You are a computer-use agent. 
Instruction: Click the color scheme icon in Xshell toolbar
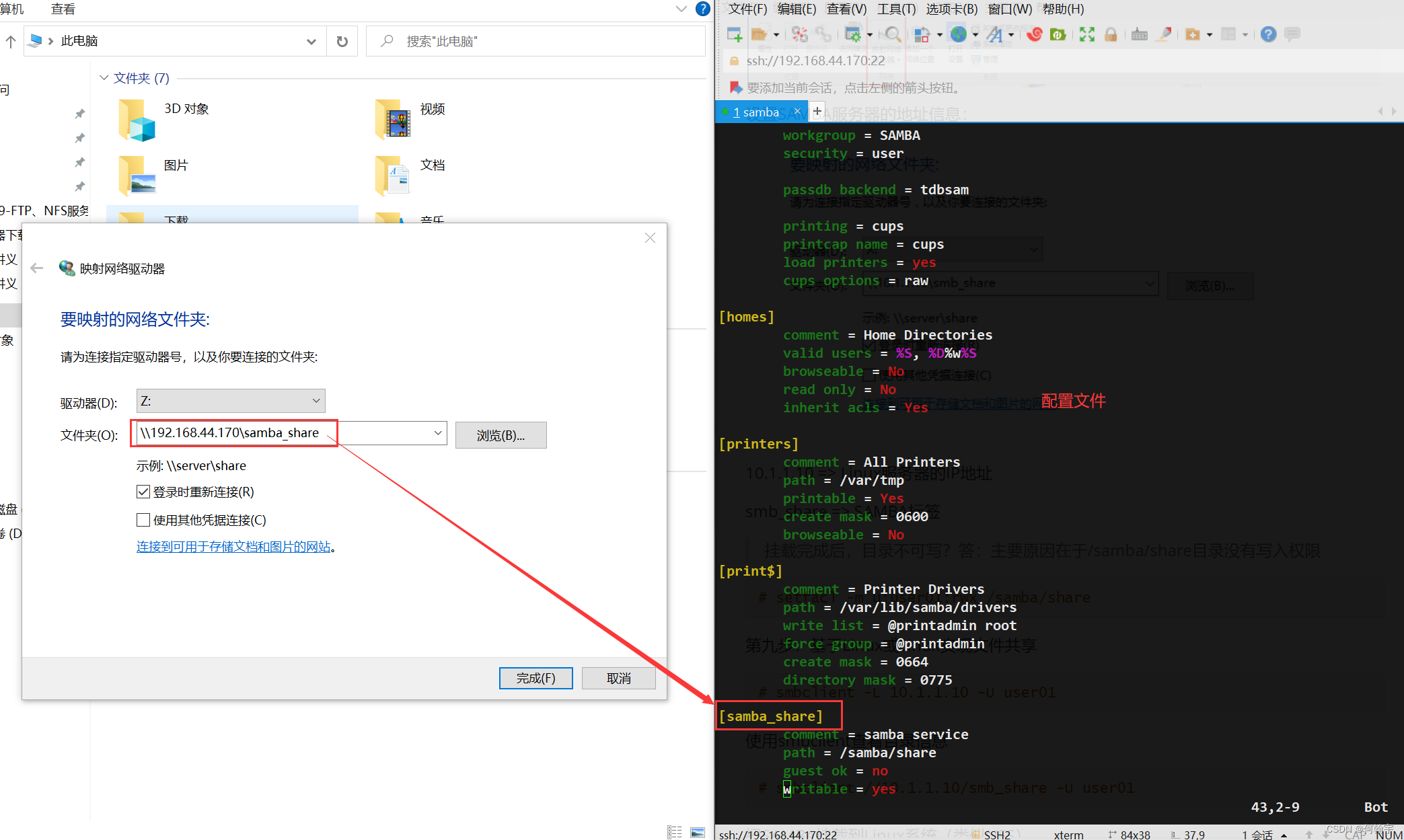pos(922,34)
